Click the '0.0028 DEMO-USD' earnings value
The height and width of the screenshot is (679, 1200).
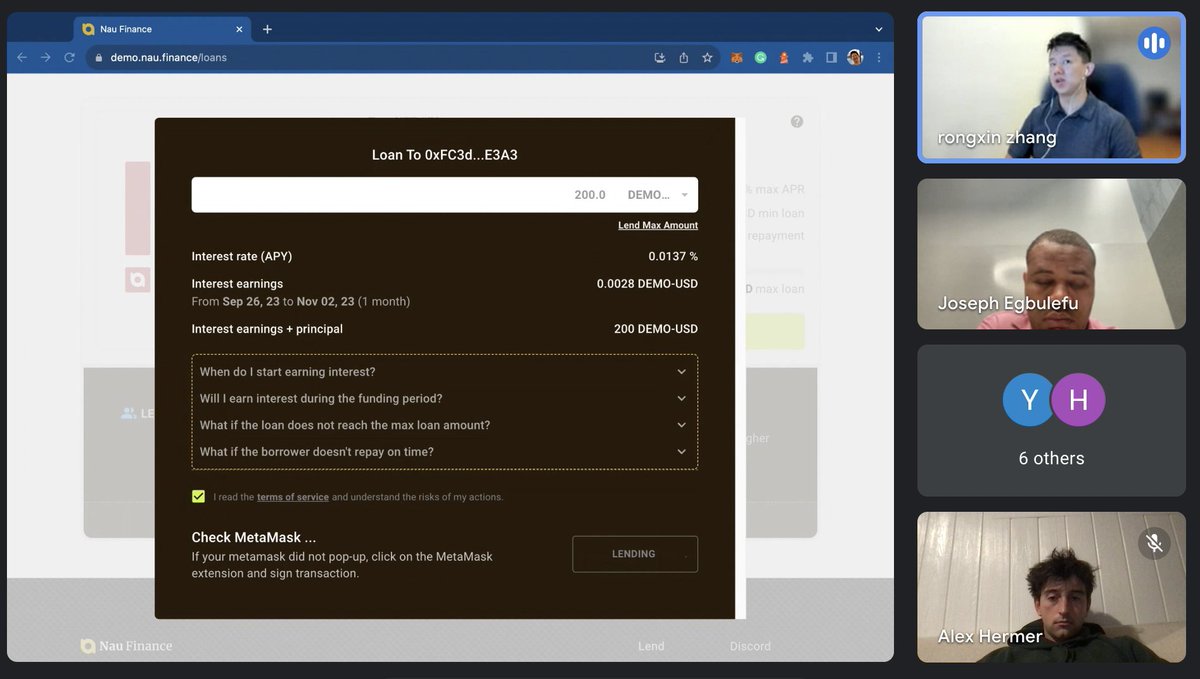[x=647, y=284]
